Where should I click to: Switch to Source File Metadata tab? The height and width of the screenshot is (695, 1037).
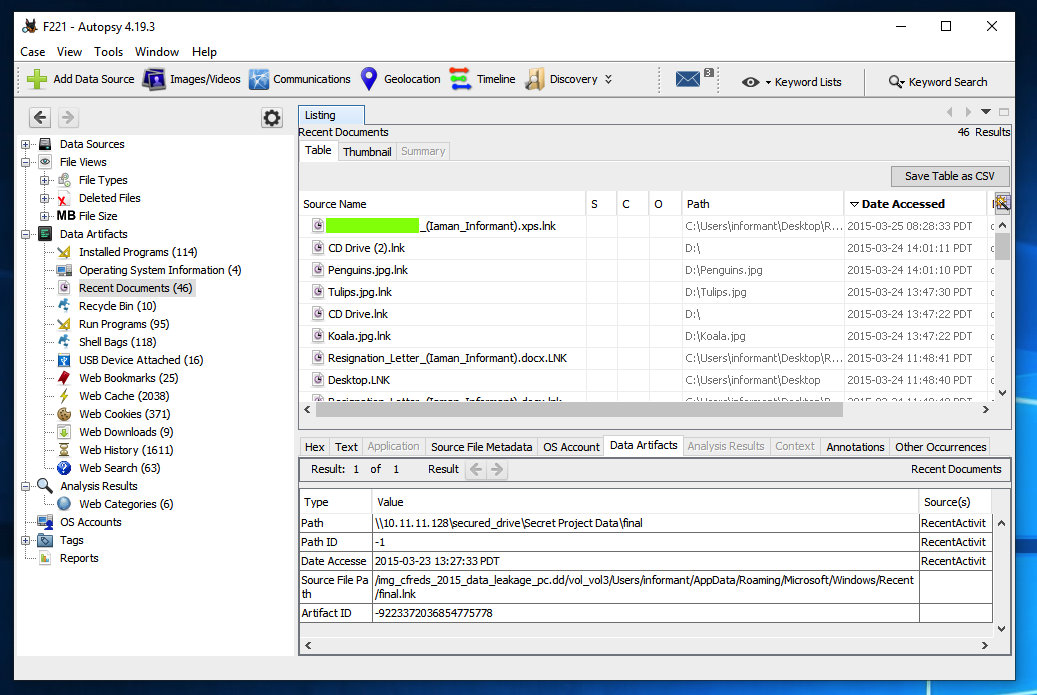481,447
